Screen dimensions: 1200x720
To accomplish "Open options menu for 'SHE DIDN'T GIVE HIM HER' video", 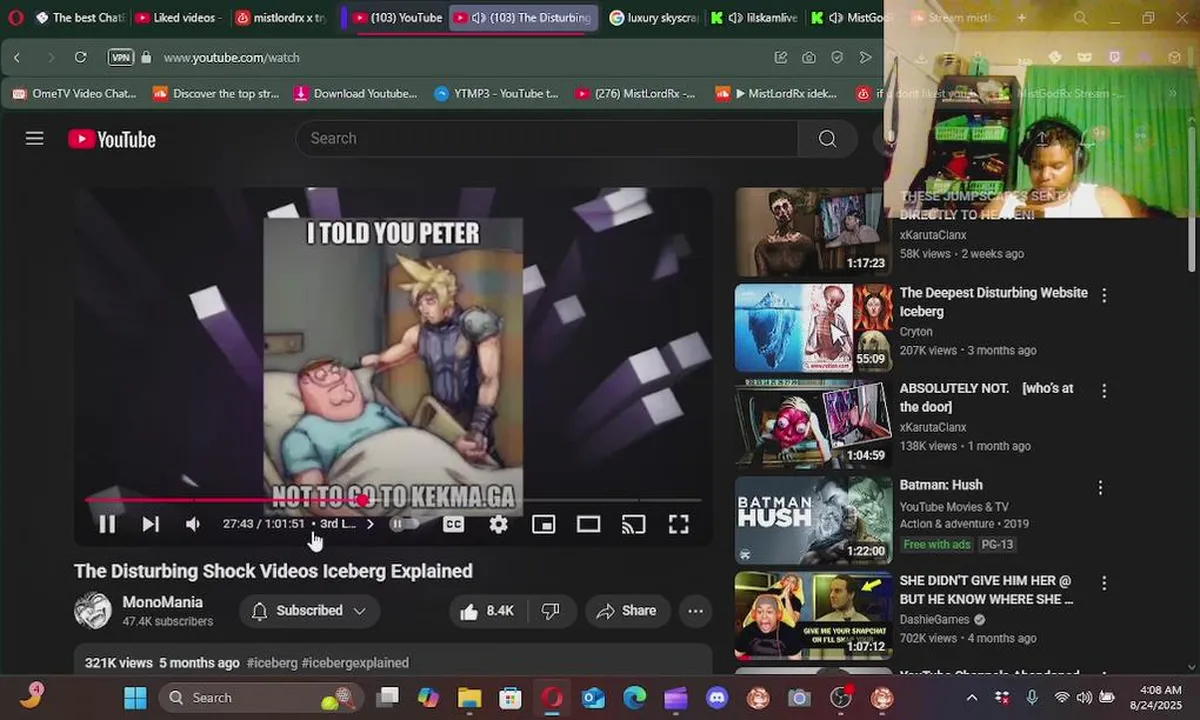I will pos(1104,583).
